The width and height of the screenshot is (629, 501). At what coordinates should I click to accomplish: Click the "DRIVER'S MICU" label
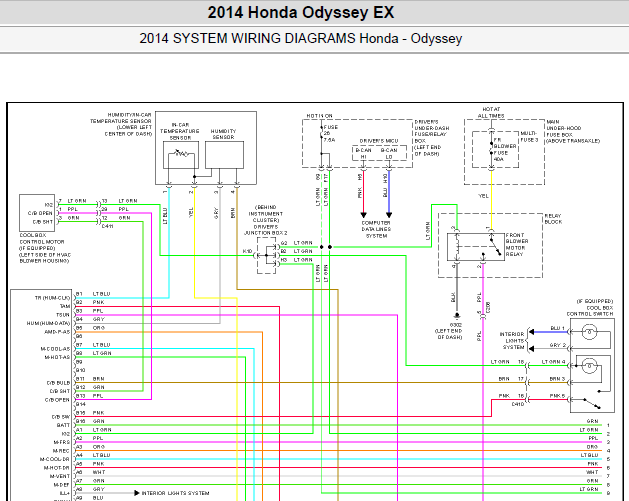pyautogui.click(x=379, y=141)
